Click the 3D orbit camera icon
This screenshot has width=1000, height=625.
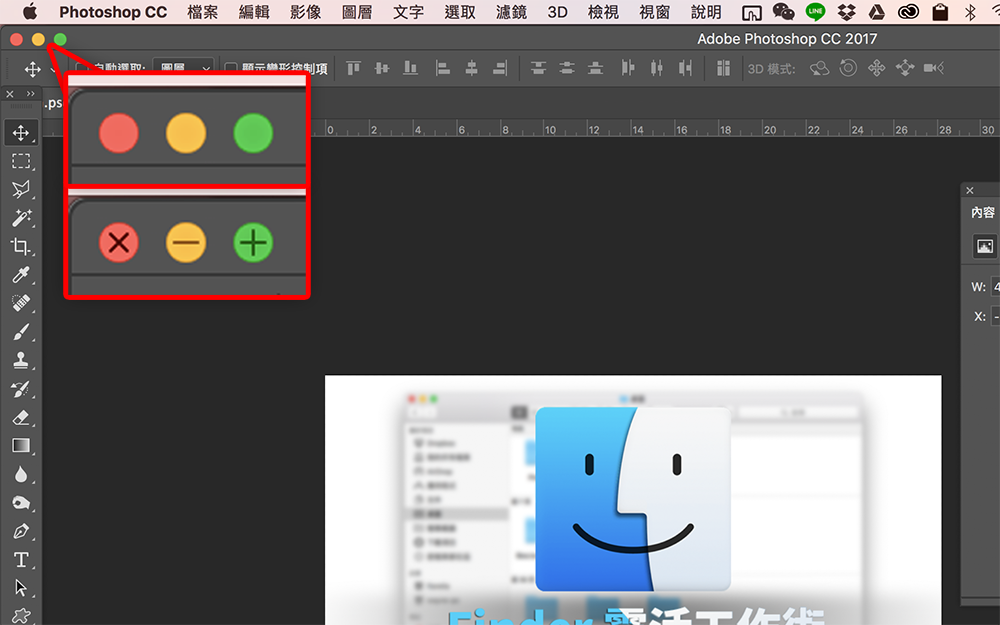[820, 68]
